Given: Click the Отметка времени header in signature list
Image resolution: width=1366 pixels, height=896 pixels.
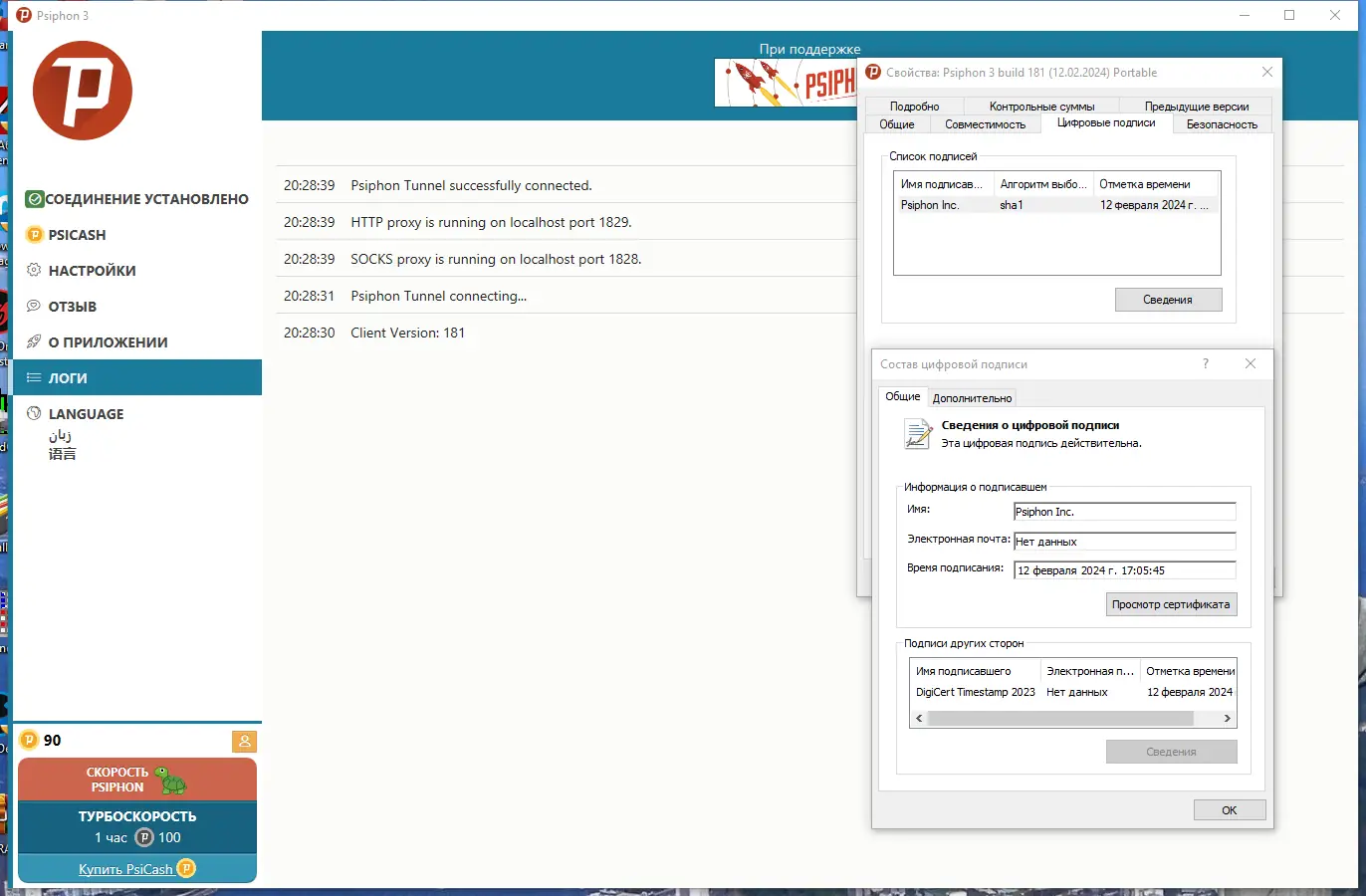Looking at the screenshot, I should click(x=1155, y=184).
